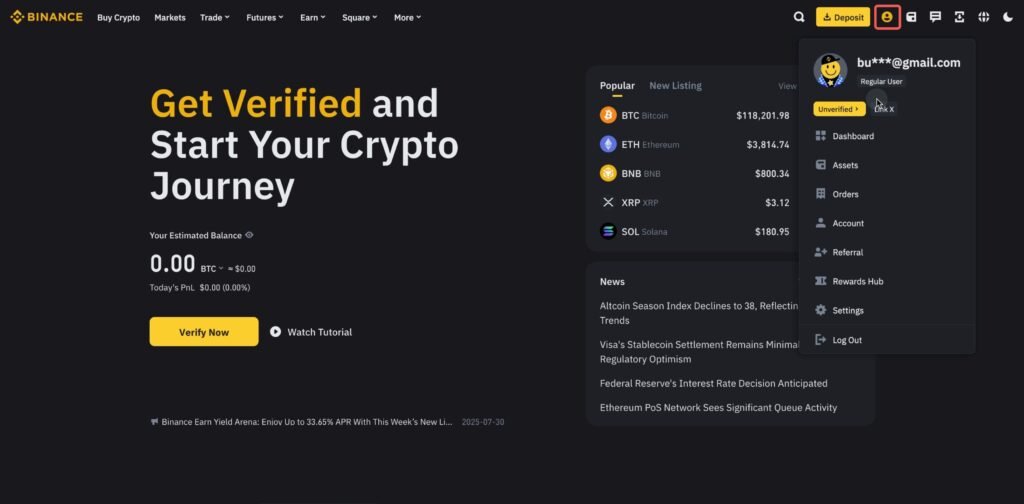Expand the More dropdown in navigation
Viewport: 1024px width, 504px height.
(407, 17)
